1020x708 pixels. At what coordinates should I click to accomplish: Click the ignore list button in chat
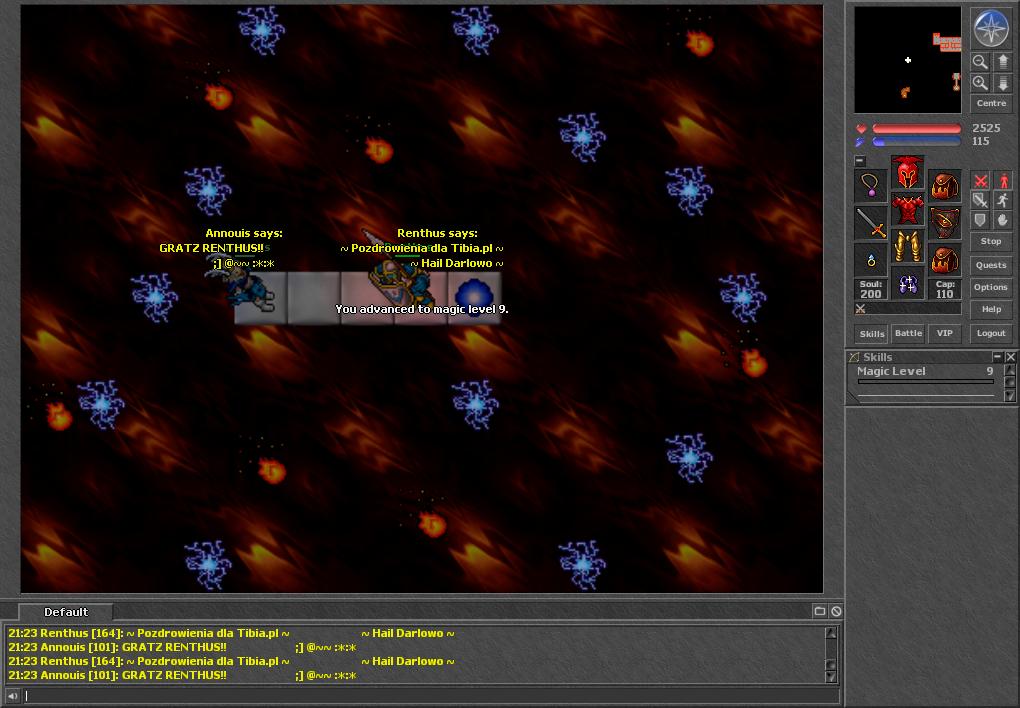836,611
